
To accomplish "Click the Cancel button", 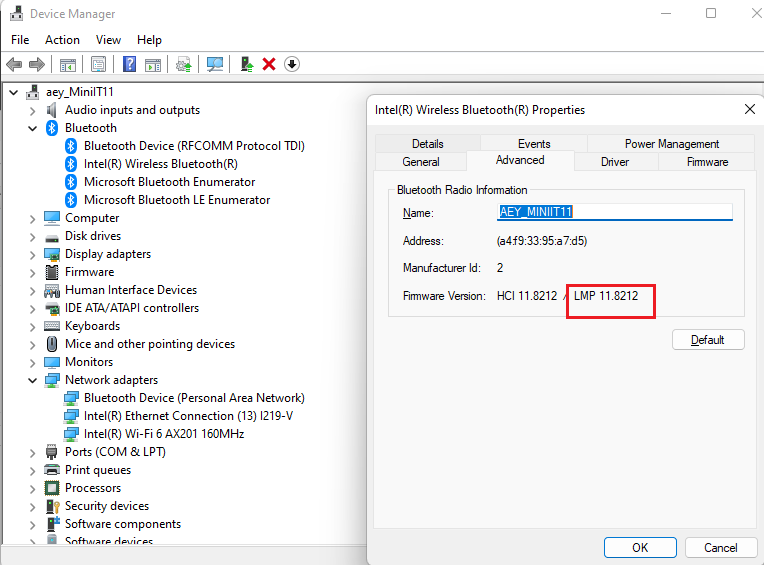I will (721, 547).
